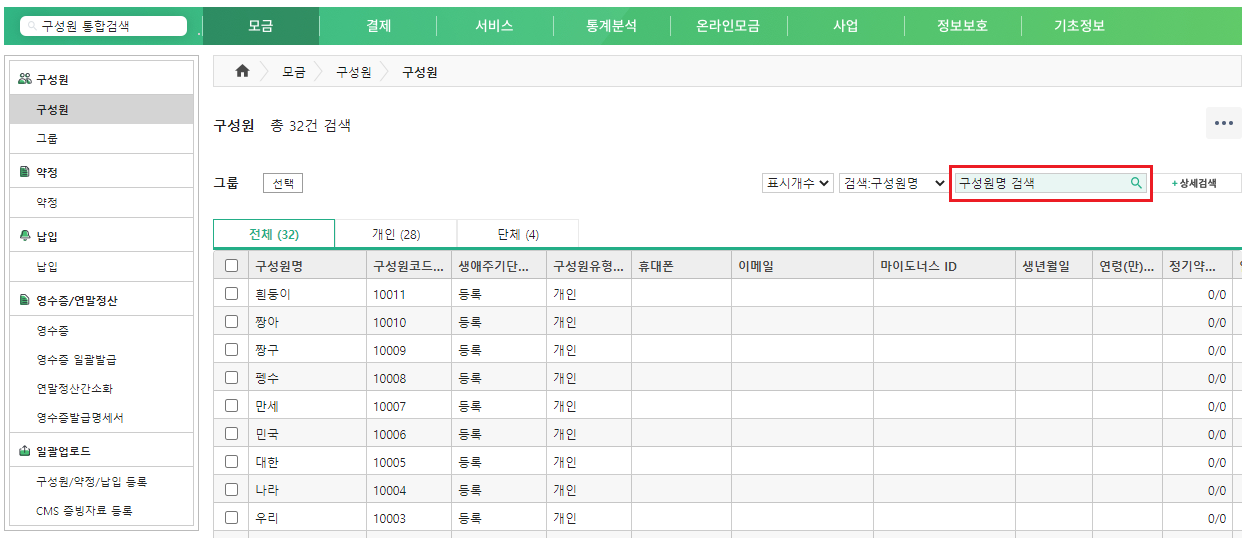
Task: Check the box for row 우리
Action: pyautogui.click(x=232, y=518)
